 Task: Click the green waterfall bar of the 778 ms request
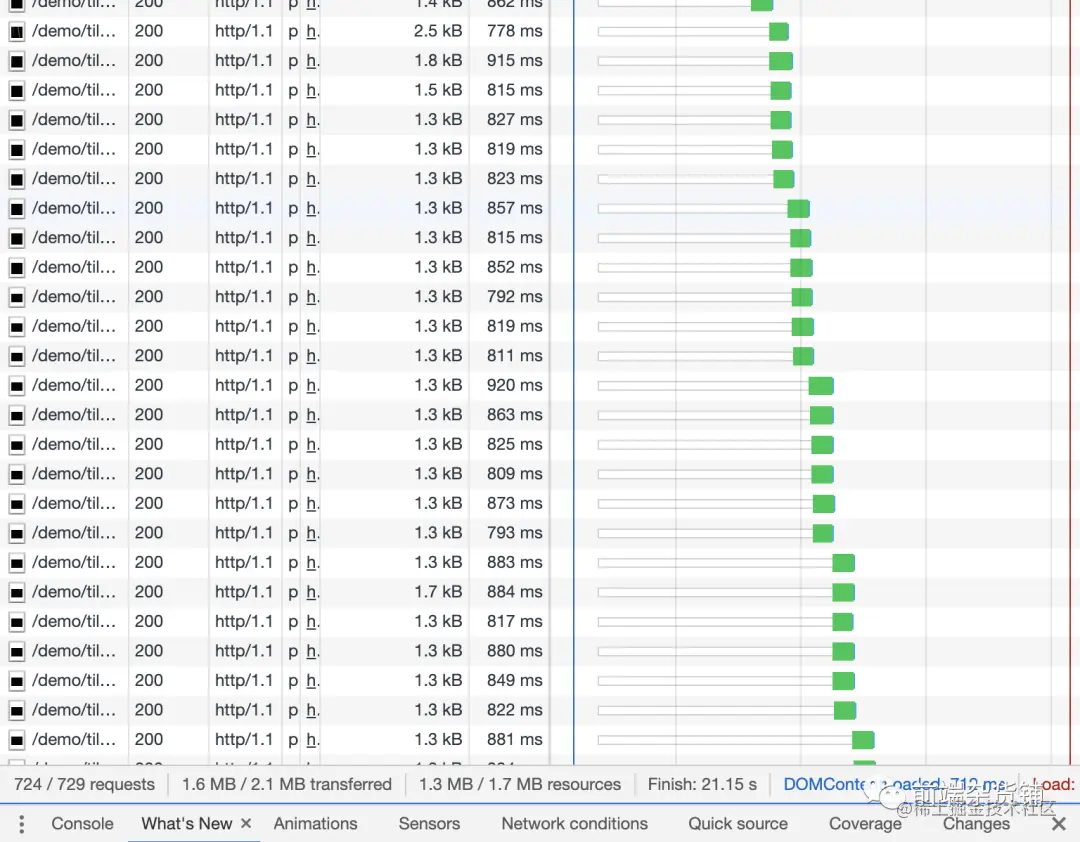click(x=778, y=32)
